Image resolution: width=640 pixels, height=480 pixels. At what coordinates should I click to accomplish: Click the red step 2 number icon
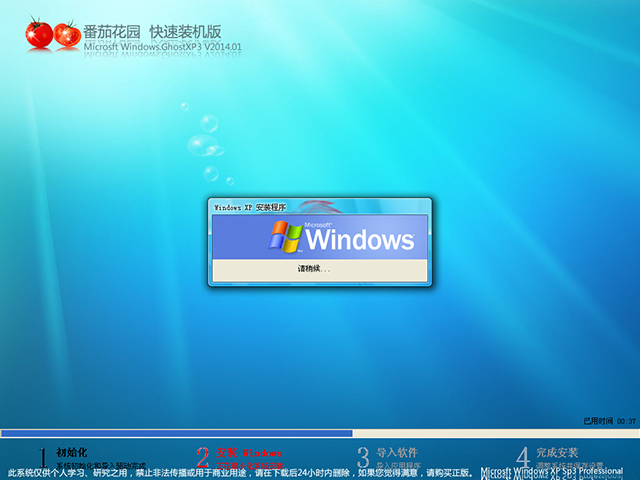202,457
